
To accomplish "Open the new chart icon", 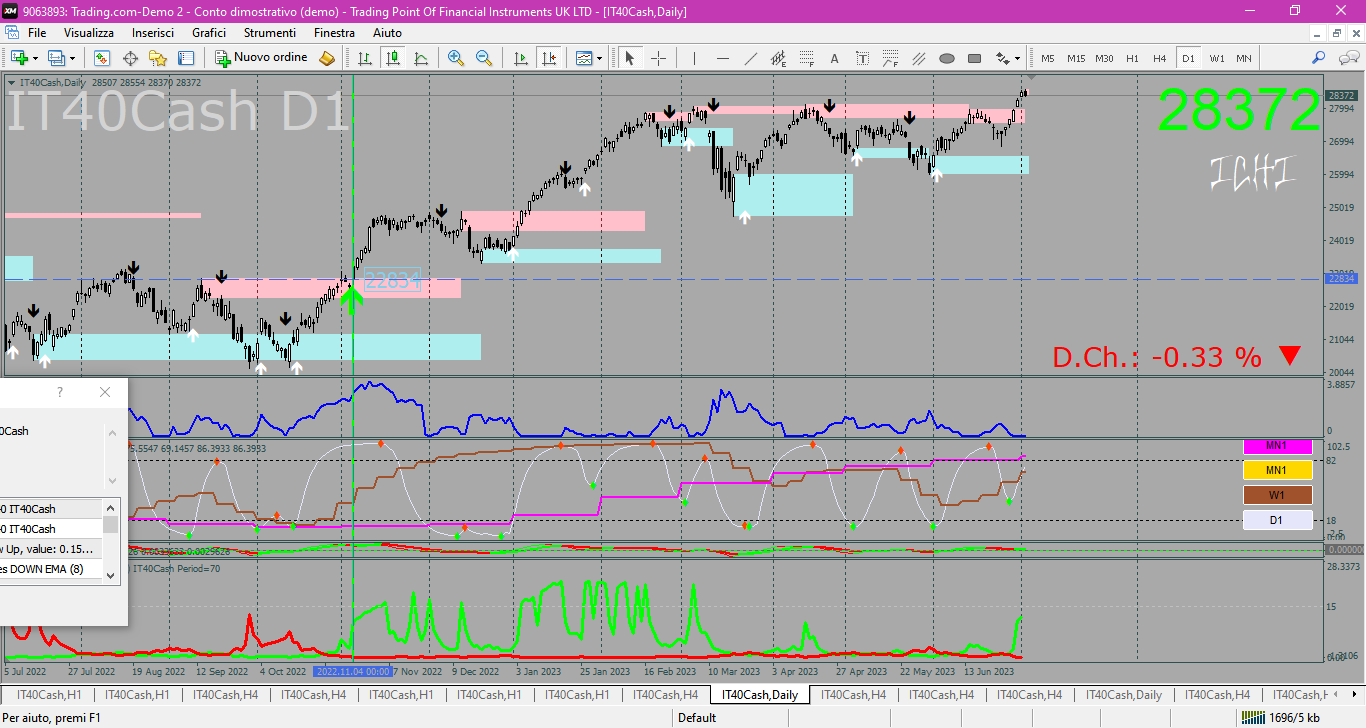I will (19, 58).
